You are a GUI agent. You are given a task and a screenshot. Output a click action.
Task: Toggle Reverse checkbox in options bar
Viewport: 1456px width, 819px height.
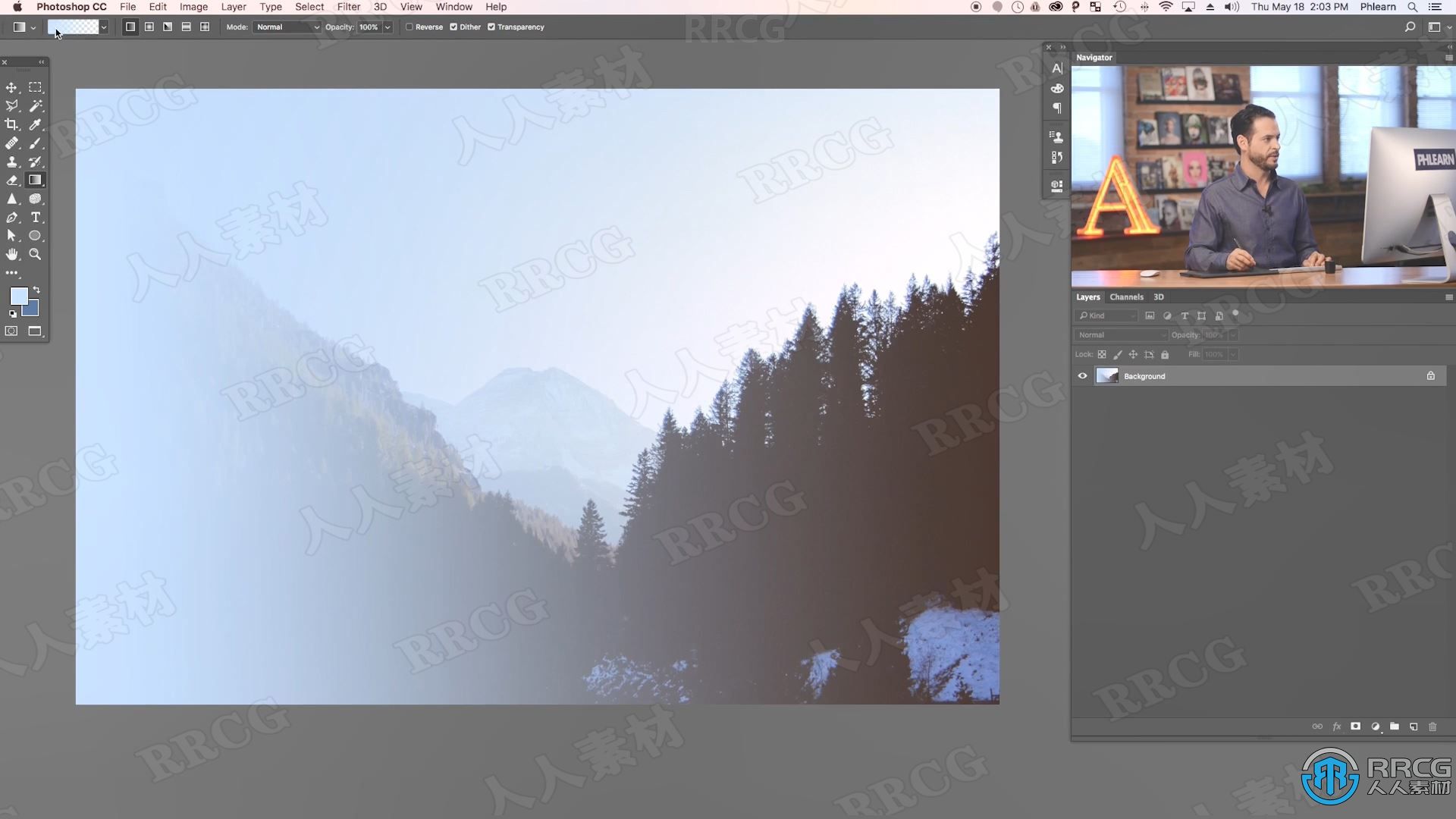tap(409, 27)
